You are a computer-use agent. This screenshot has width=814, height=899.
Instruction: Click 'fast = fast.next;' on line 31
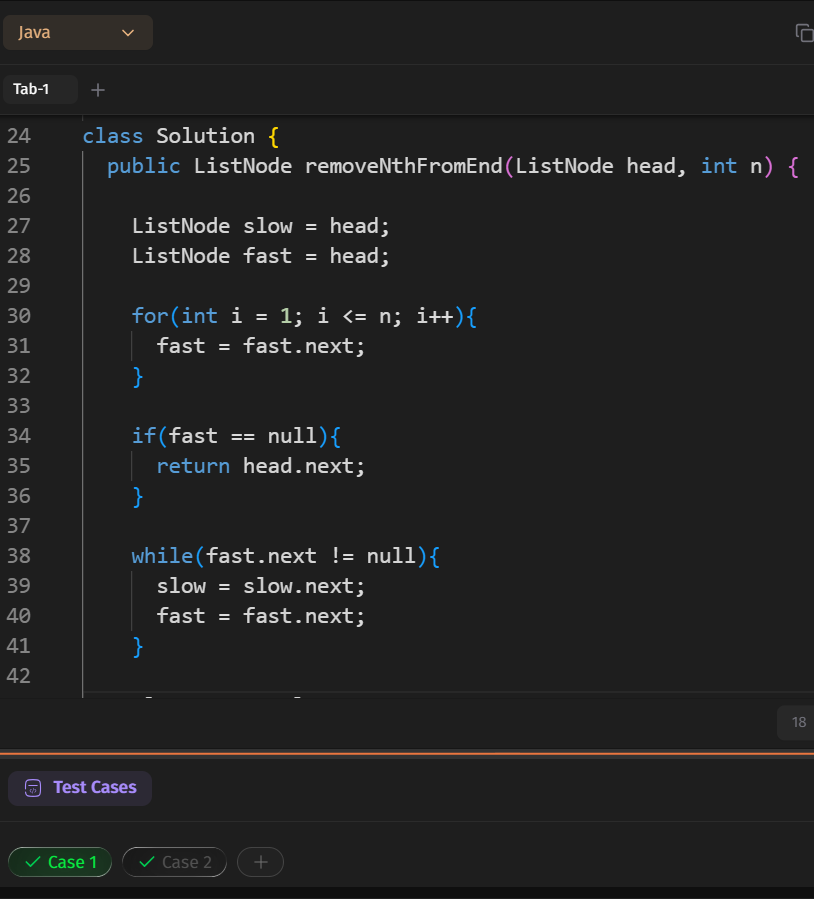[x=260, y=346]
